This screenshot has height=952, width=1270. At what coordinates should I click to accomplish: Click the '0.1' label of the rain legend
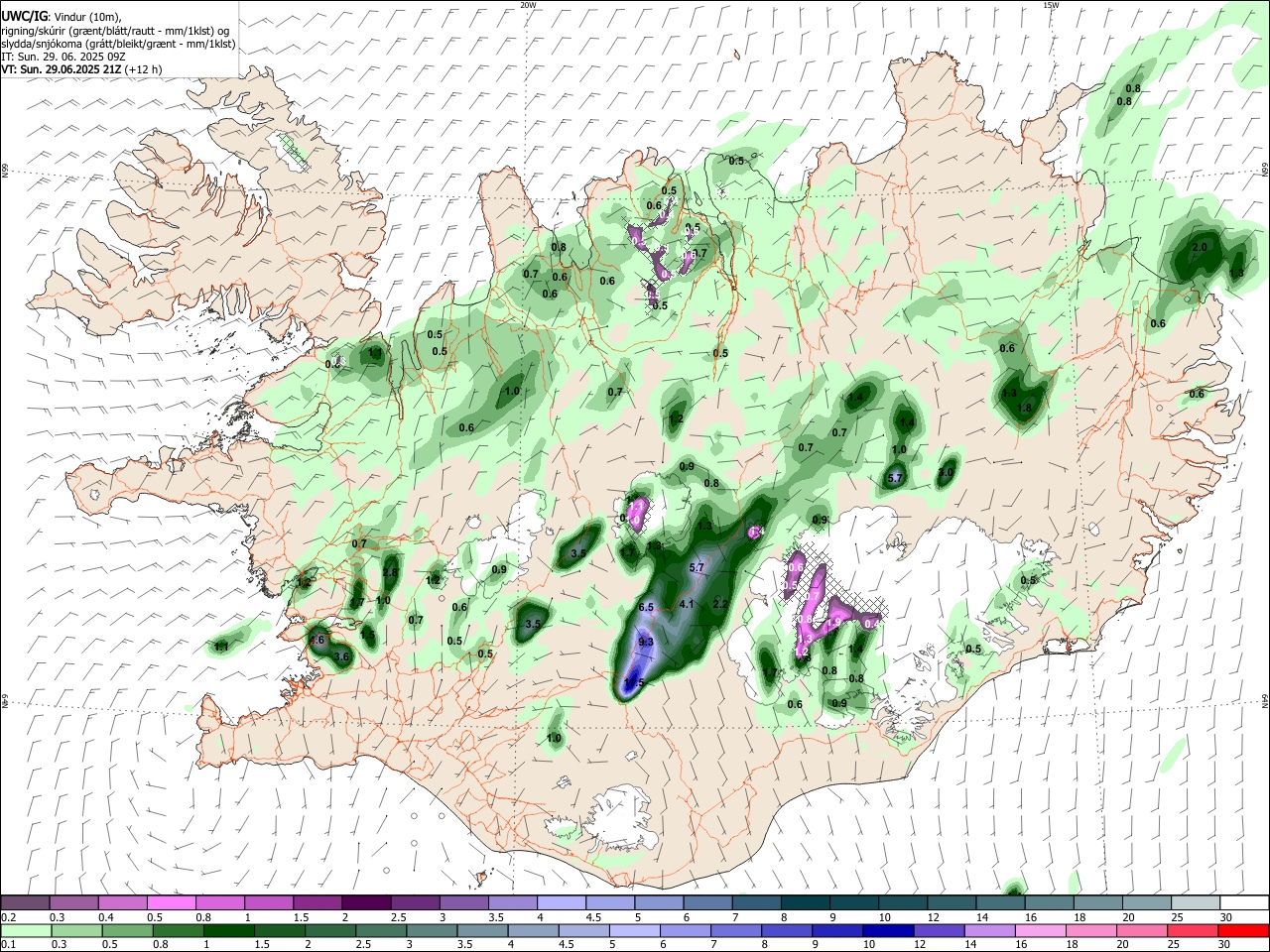pos(8,945)
